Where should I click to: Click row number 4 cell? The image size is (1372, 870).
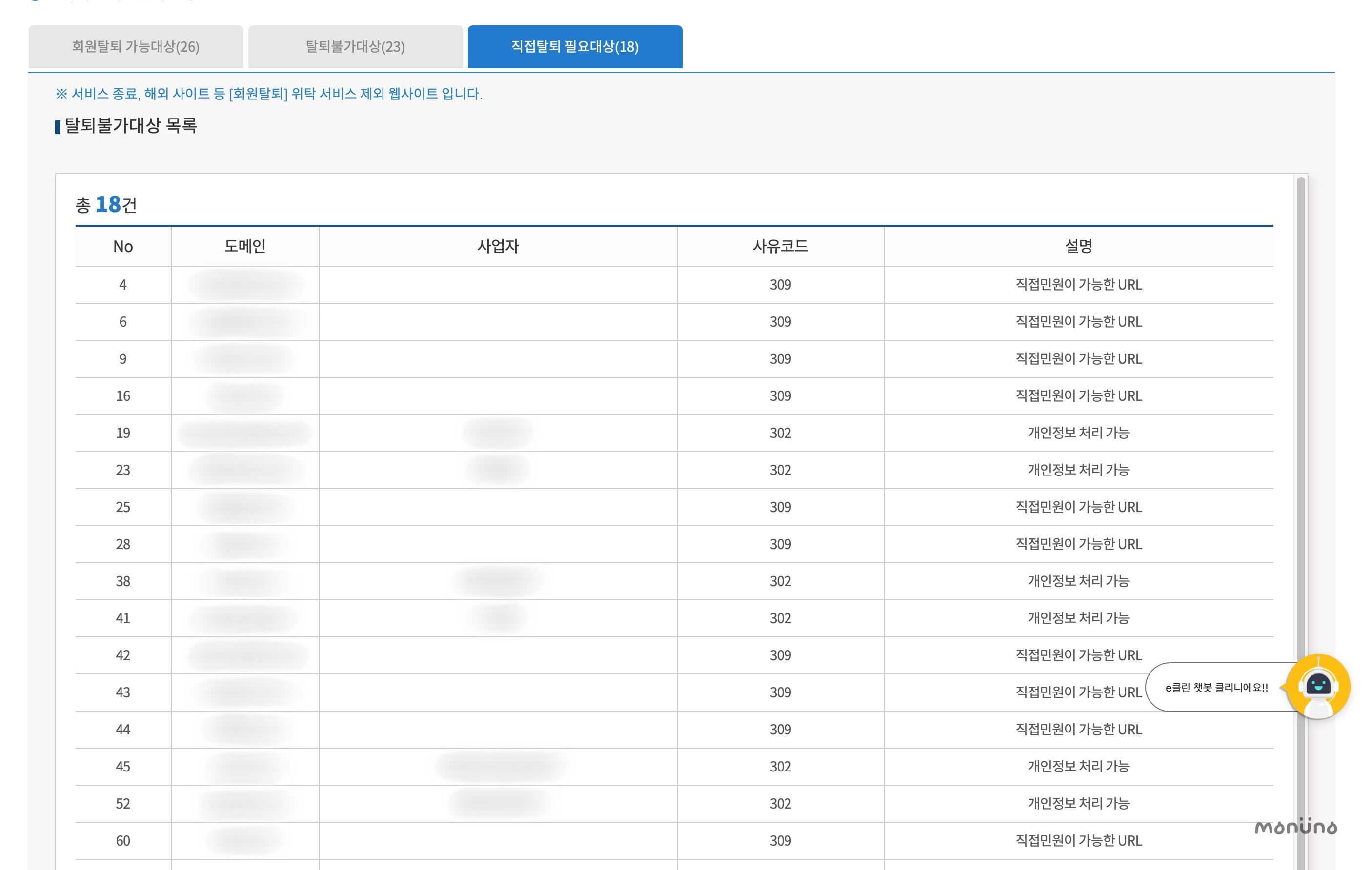coord(123,285)
